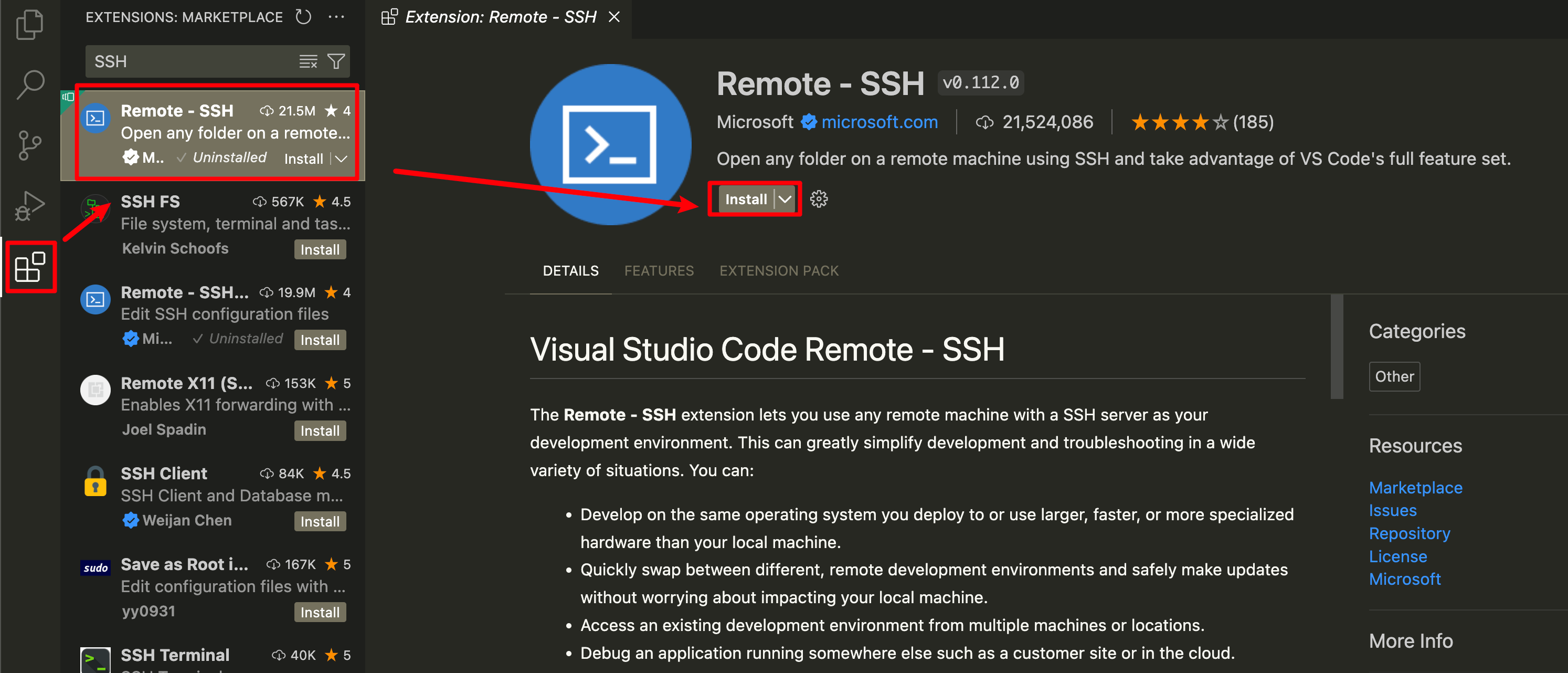Click the details page vertical scrollbar

pyautogui.click(x=1336, y=347)
